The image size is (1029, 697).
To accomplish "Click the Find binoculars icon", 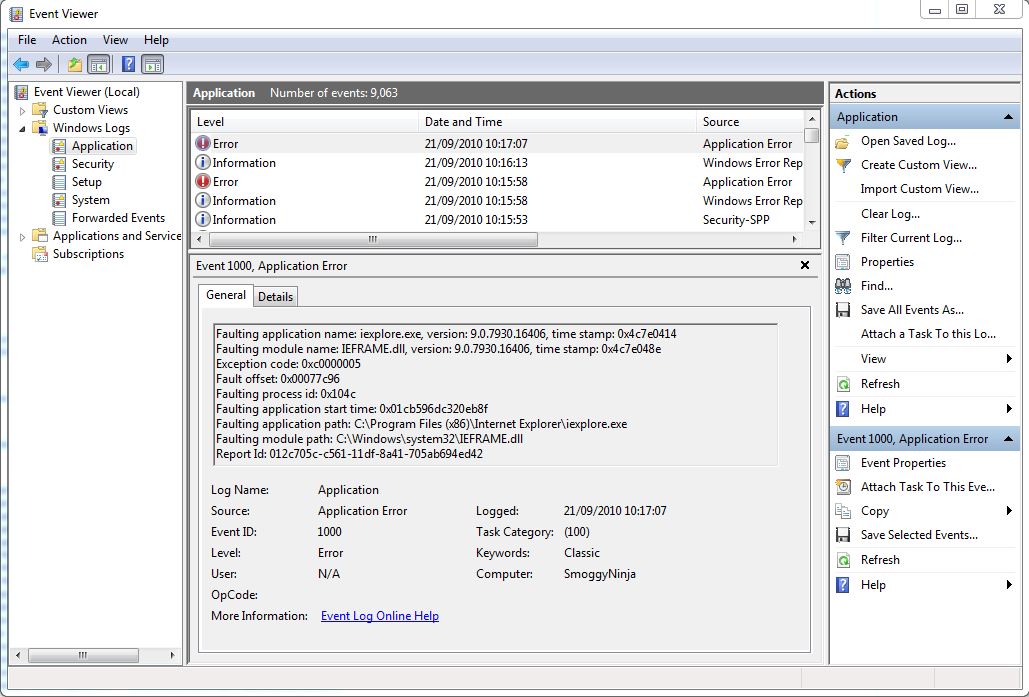I will coord(843,285).
